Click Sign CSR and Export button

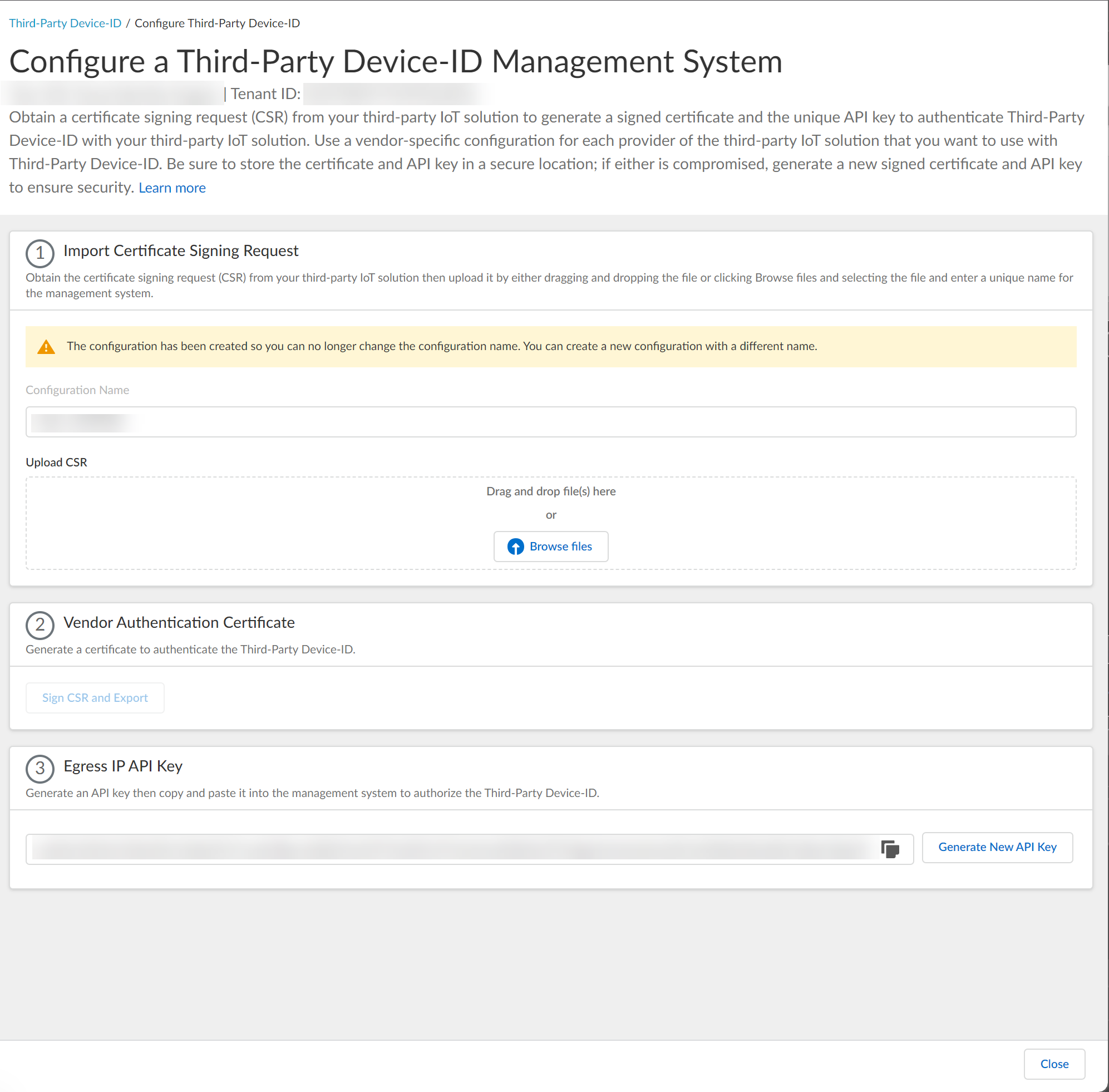(x=95, y=697)
